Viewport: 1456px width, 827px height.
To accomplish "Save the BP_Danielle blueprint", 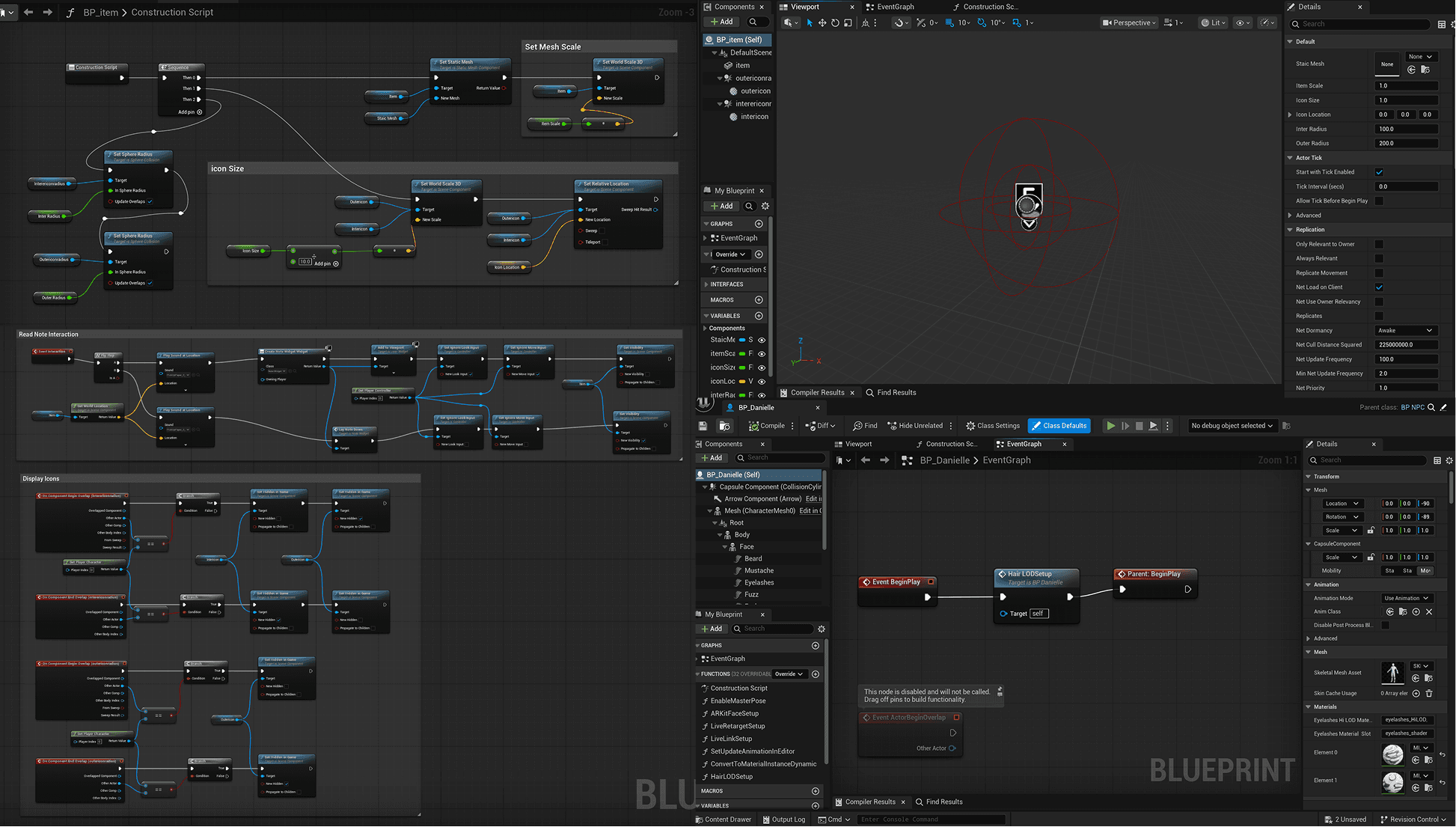I will coord(703,426).
